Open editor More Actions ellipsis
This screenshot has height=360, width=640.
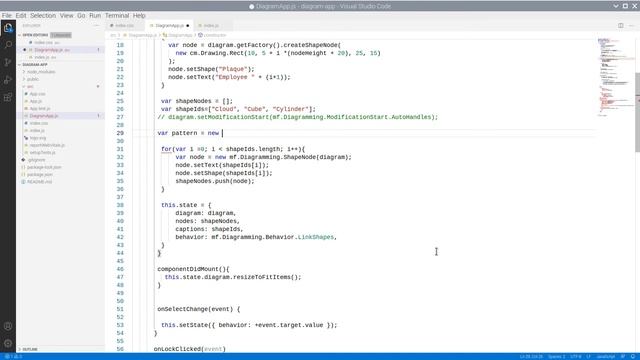pos(631,25)
